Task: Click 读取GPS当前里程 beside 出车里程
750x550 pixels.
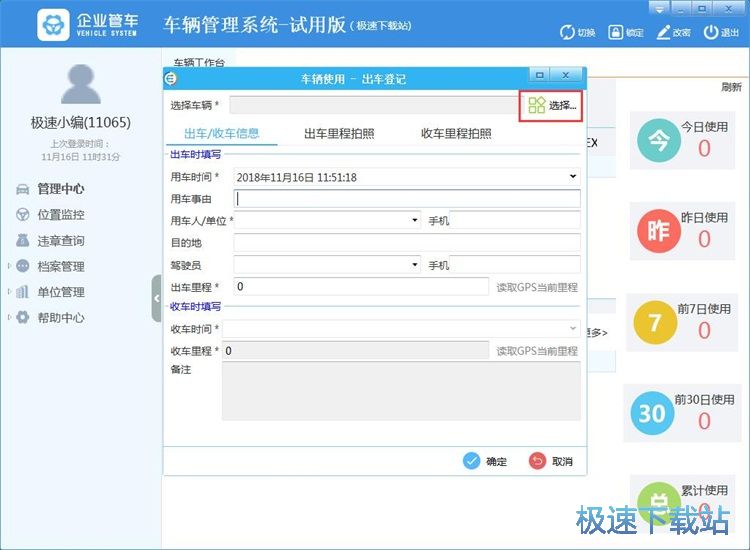Action: 537,287
